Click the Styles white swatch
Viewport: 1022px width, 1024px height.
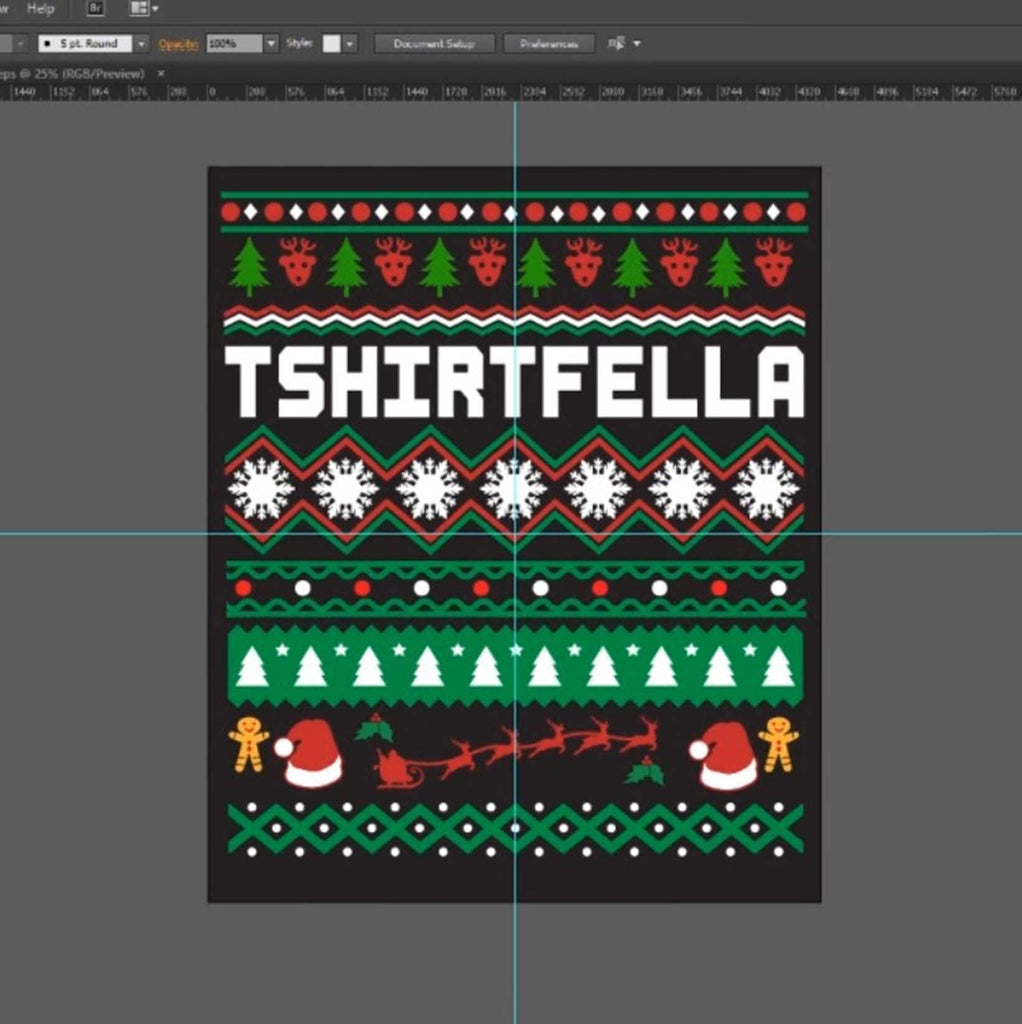(332, 44)
